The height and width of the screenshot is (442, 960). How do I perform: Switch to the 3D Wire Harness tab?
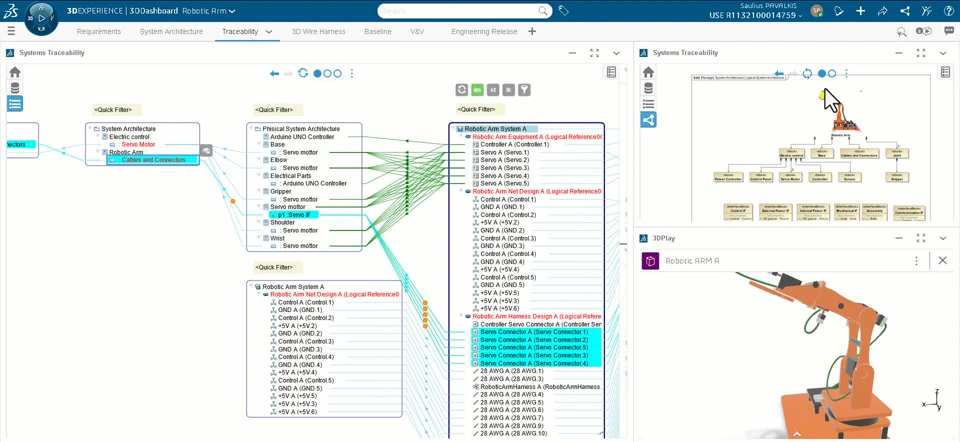[x=318, y=32]
